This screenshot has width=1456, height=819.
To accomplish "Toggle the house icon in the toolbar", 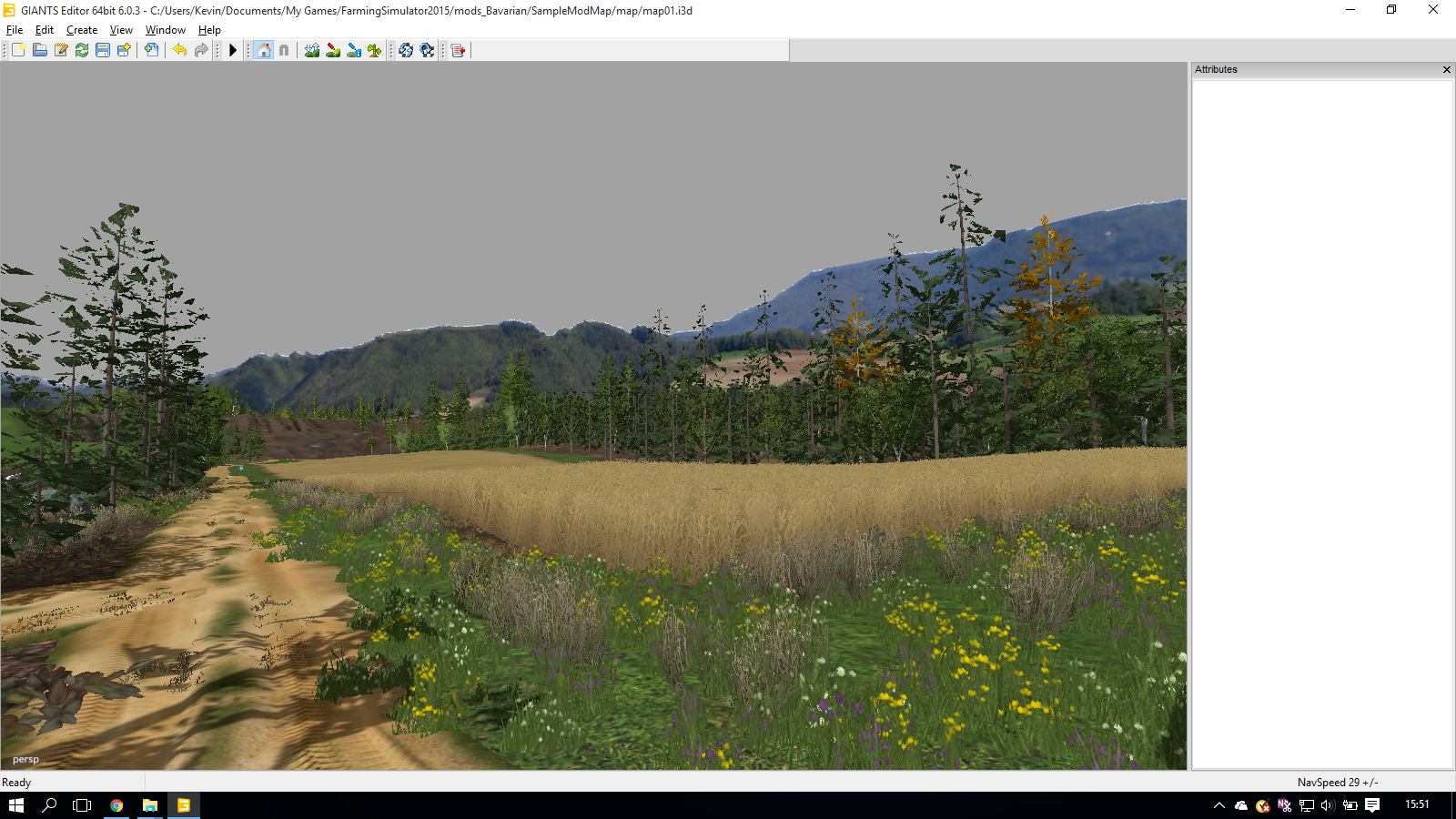I will click(264, 50).
